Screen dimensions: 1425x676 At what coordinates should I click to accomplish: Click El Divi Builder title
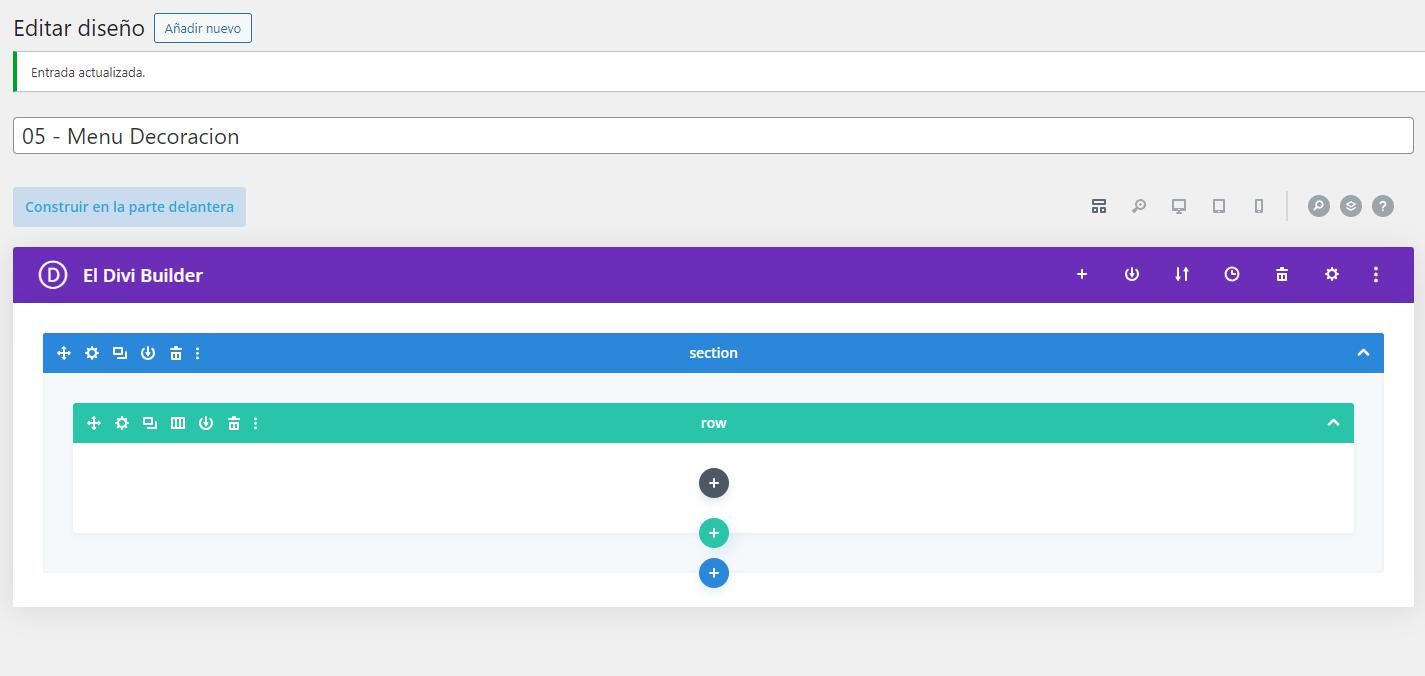[143, 275]
